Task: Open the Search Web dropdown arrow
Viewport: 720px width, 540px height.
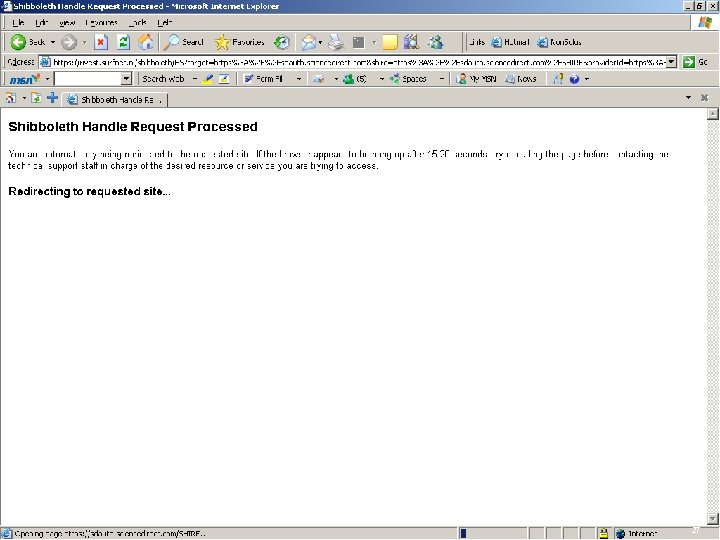Action: tap(195, 79)
